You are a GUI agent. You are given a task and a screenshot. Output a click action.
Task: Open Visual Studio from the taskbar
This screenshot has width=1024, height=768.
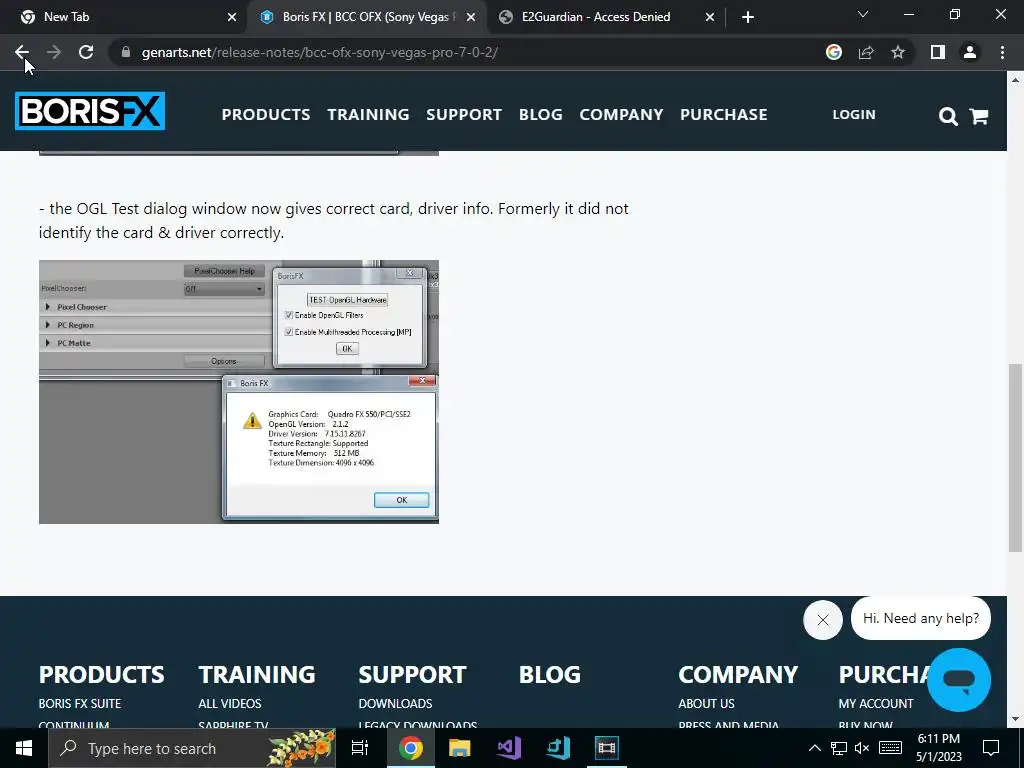click(509, 748)
